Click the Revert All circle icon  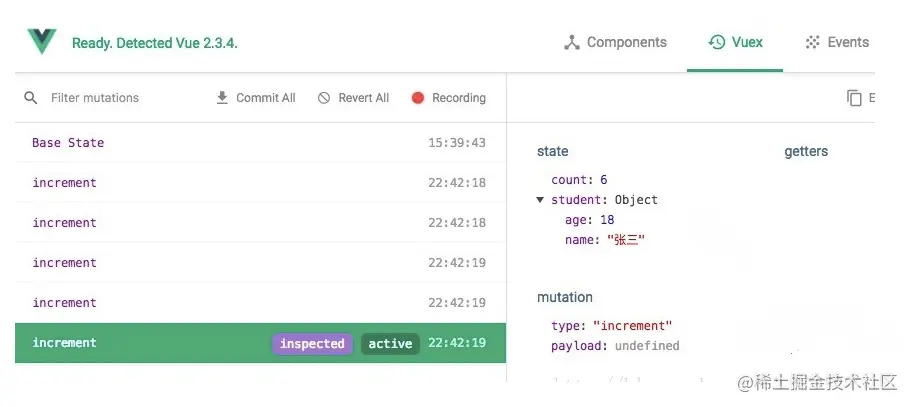point(324,98)
